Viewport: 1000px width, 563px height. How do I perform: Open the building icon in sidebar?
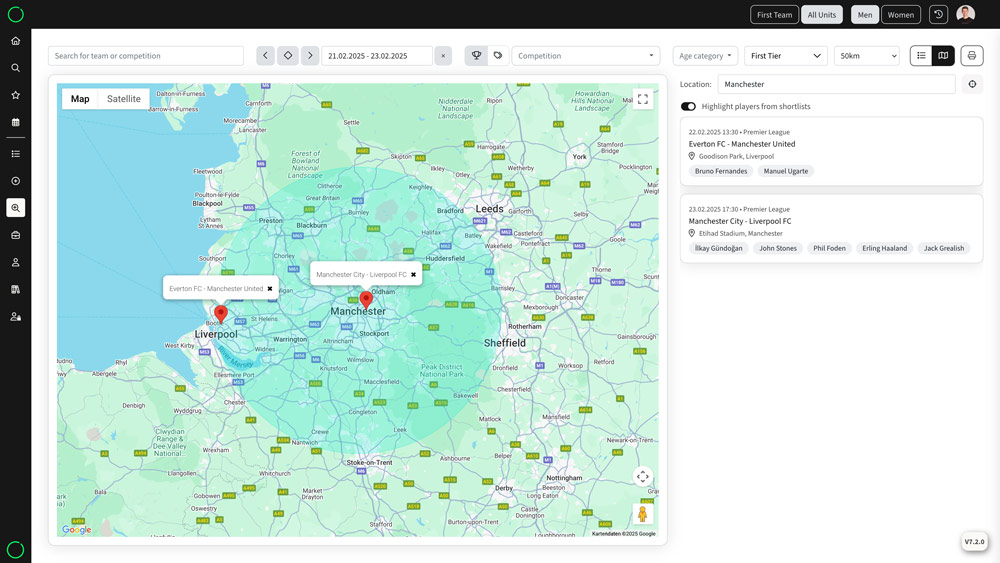tap(15, 289)
